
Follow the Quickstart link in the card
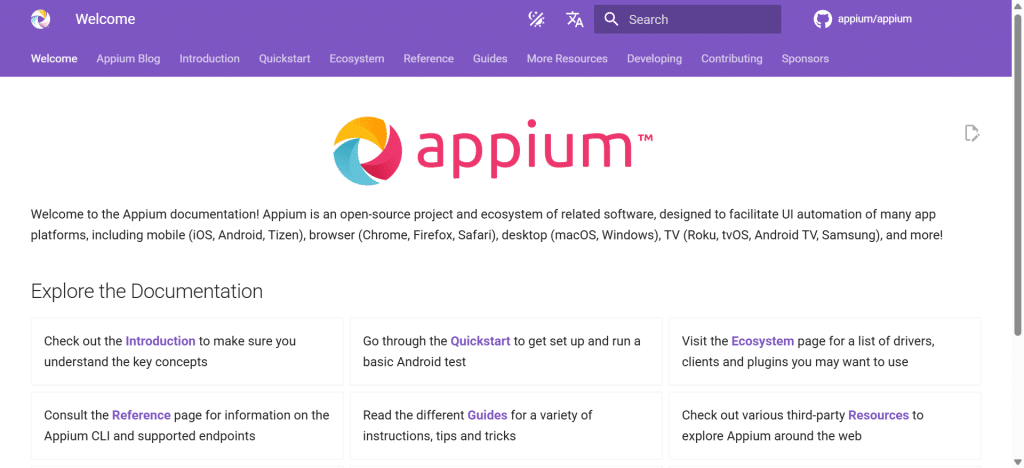480,341
